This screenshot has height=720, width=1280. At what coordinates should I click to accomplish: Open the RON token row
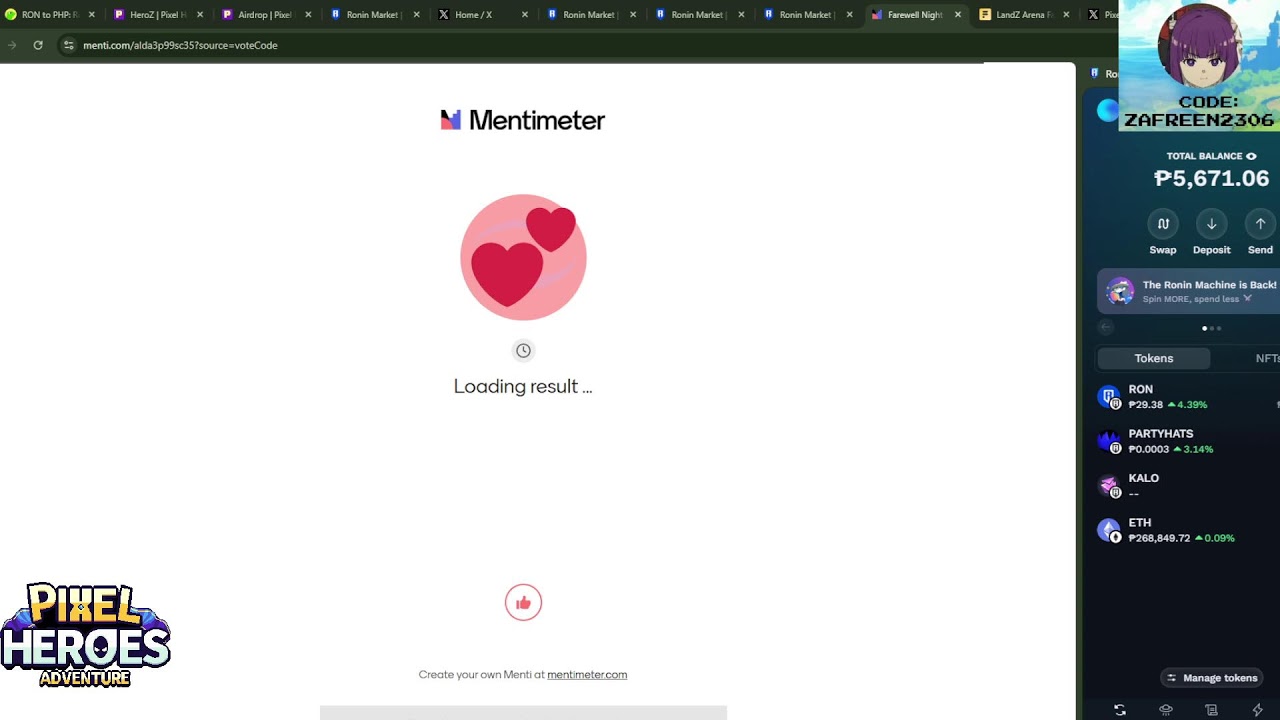tap(1188, 397)
